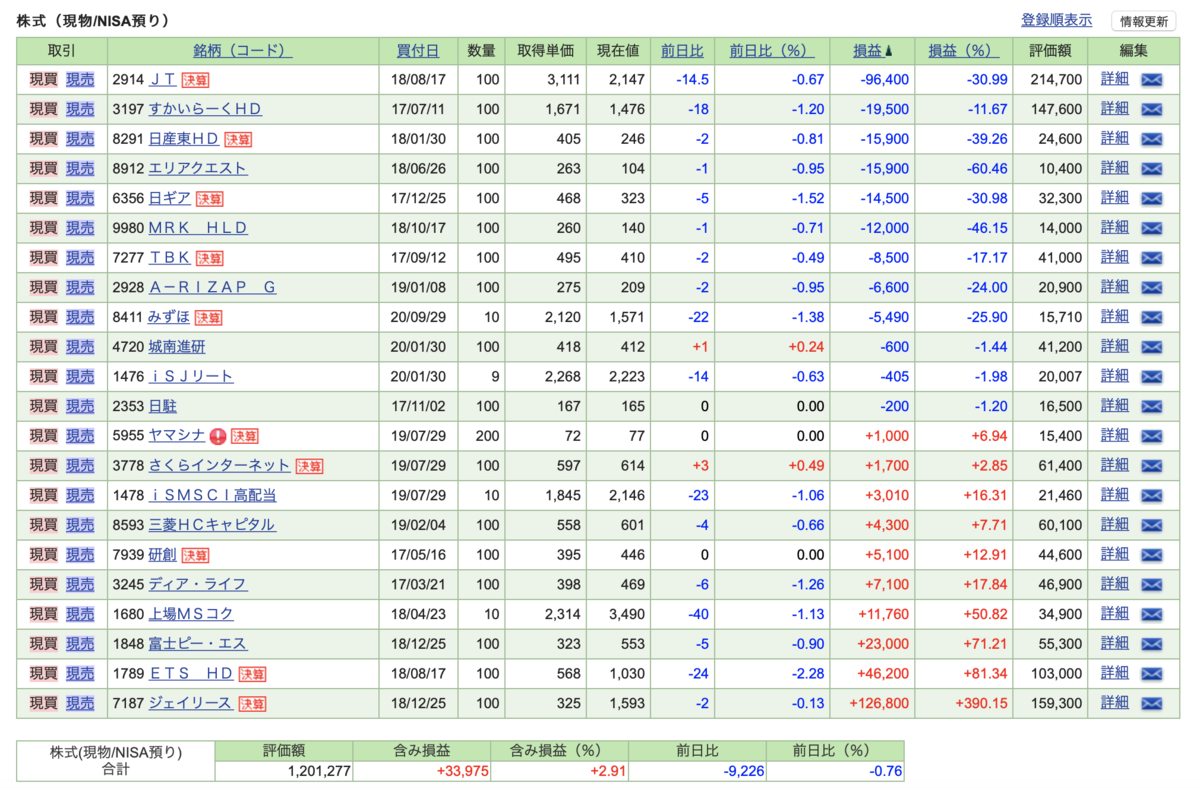Click the mail icon in the JT row

pos(1151,79)
